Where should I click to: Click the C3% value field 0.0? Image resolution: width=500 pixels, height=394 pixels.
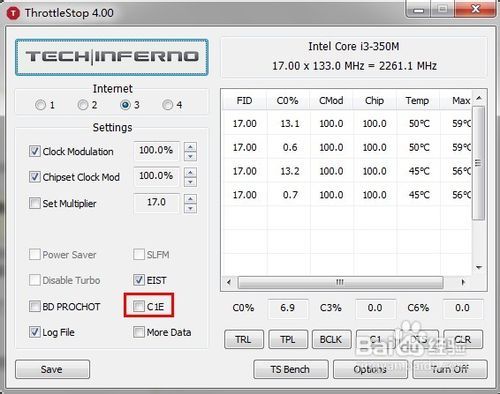tap(375, 308)
